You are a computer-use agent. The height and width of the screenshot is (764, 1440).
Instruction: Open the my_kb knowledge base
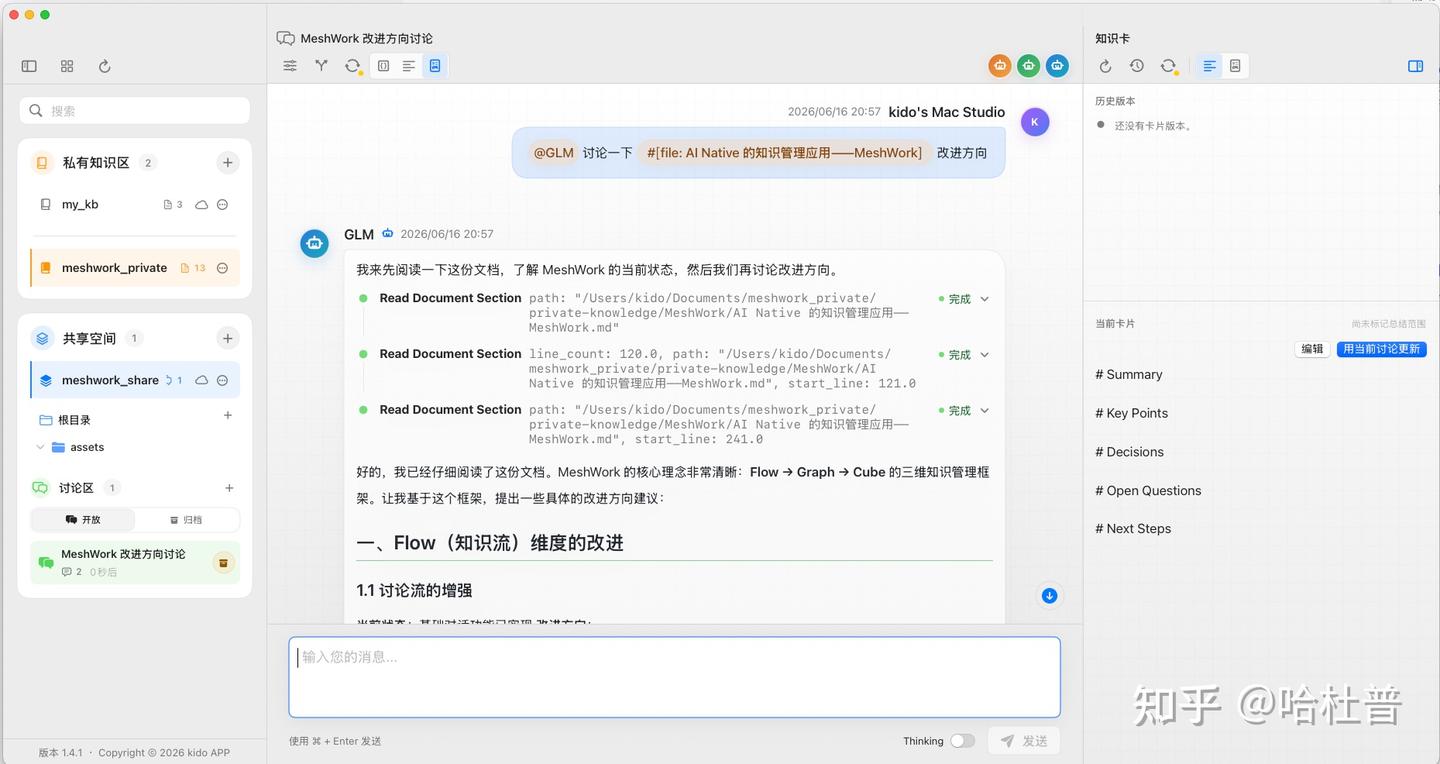point(80,204)
